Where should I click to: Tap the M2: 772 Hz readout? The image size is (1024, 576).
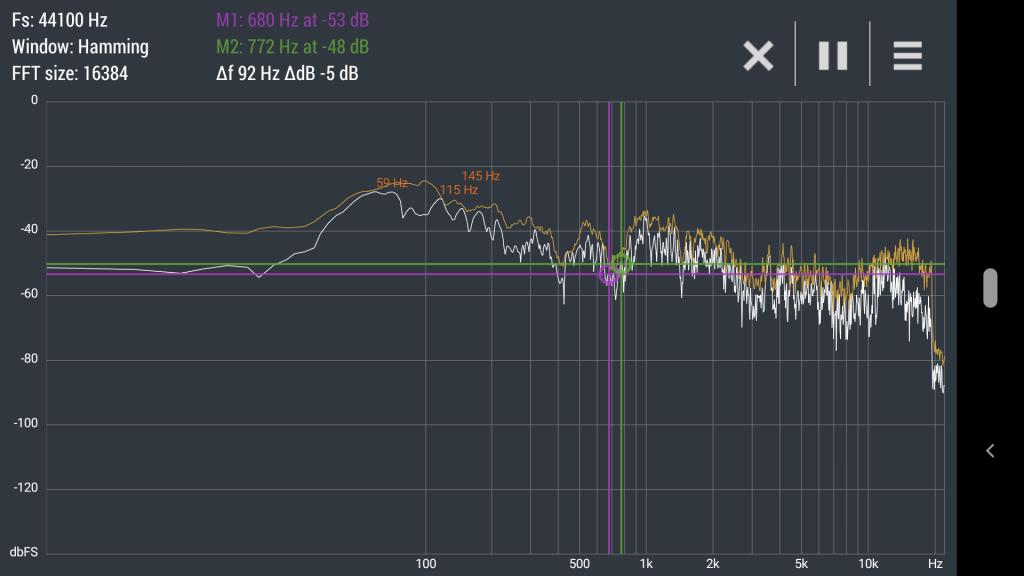click(x=292, y=46)
